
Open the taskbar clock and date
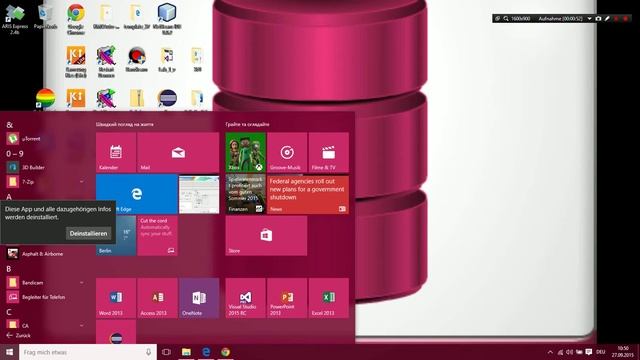click(623, 352)
